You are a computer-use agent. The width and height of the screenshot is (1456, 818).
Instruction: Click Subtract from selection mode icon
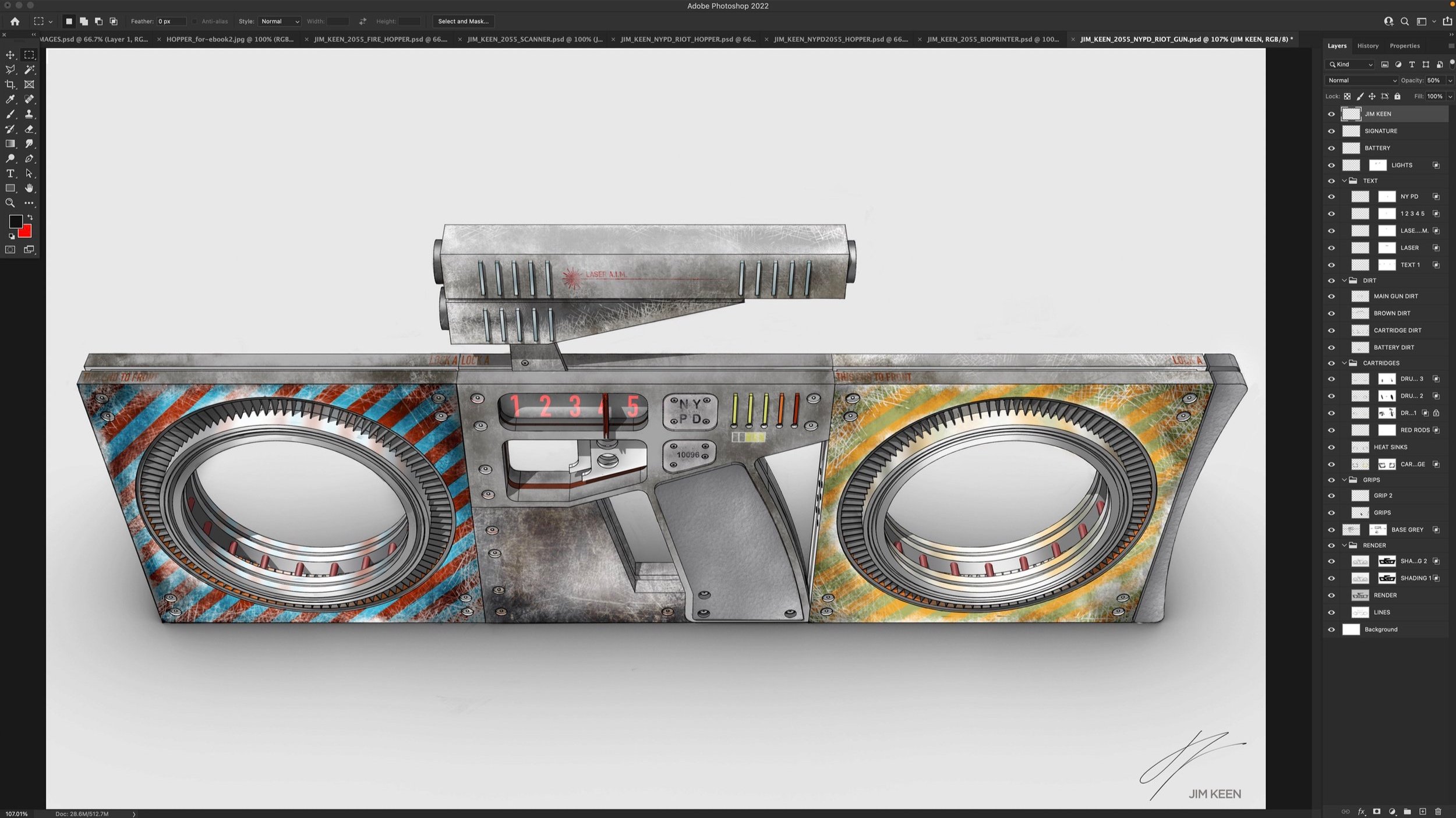98,22
